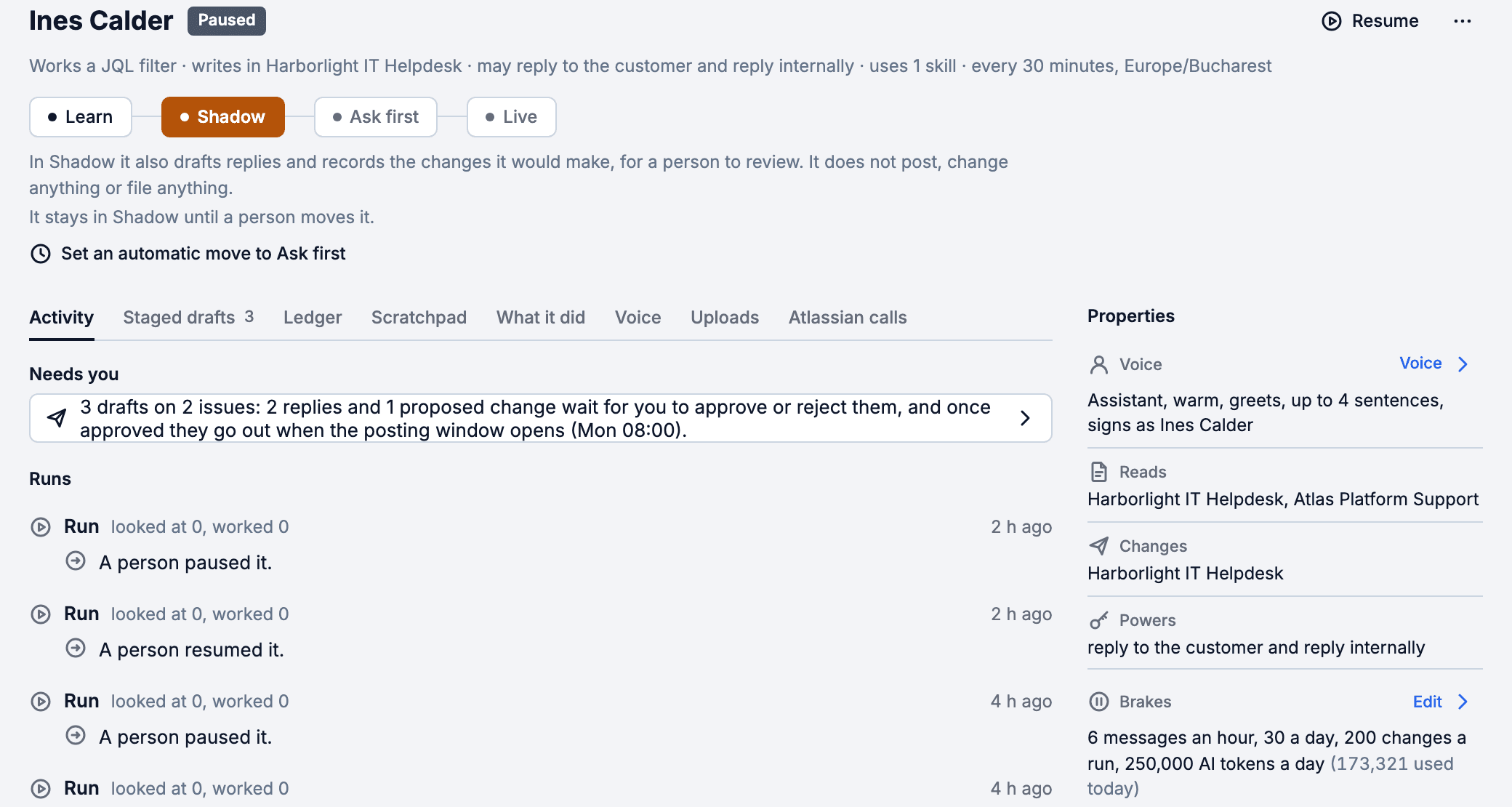The width and height of the screenshot is (1512, 807).
Task: Open the Ledger tab
Action: (313, 318)
